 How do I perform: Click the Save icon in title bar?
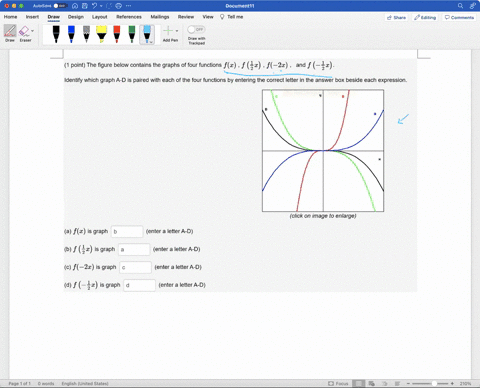(85, 6)
